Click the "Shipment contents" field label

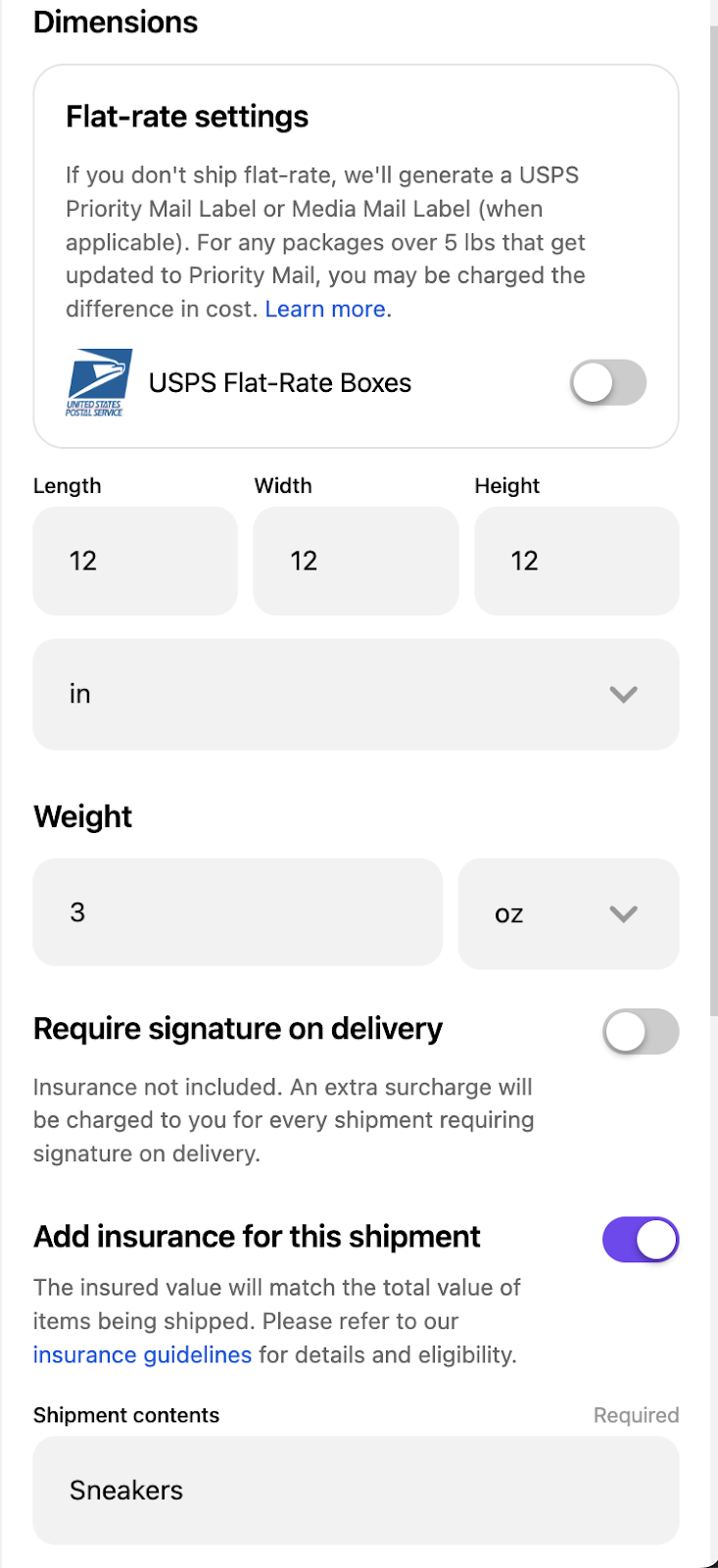point(126,1415)
